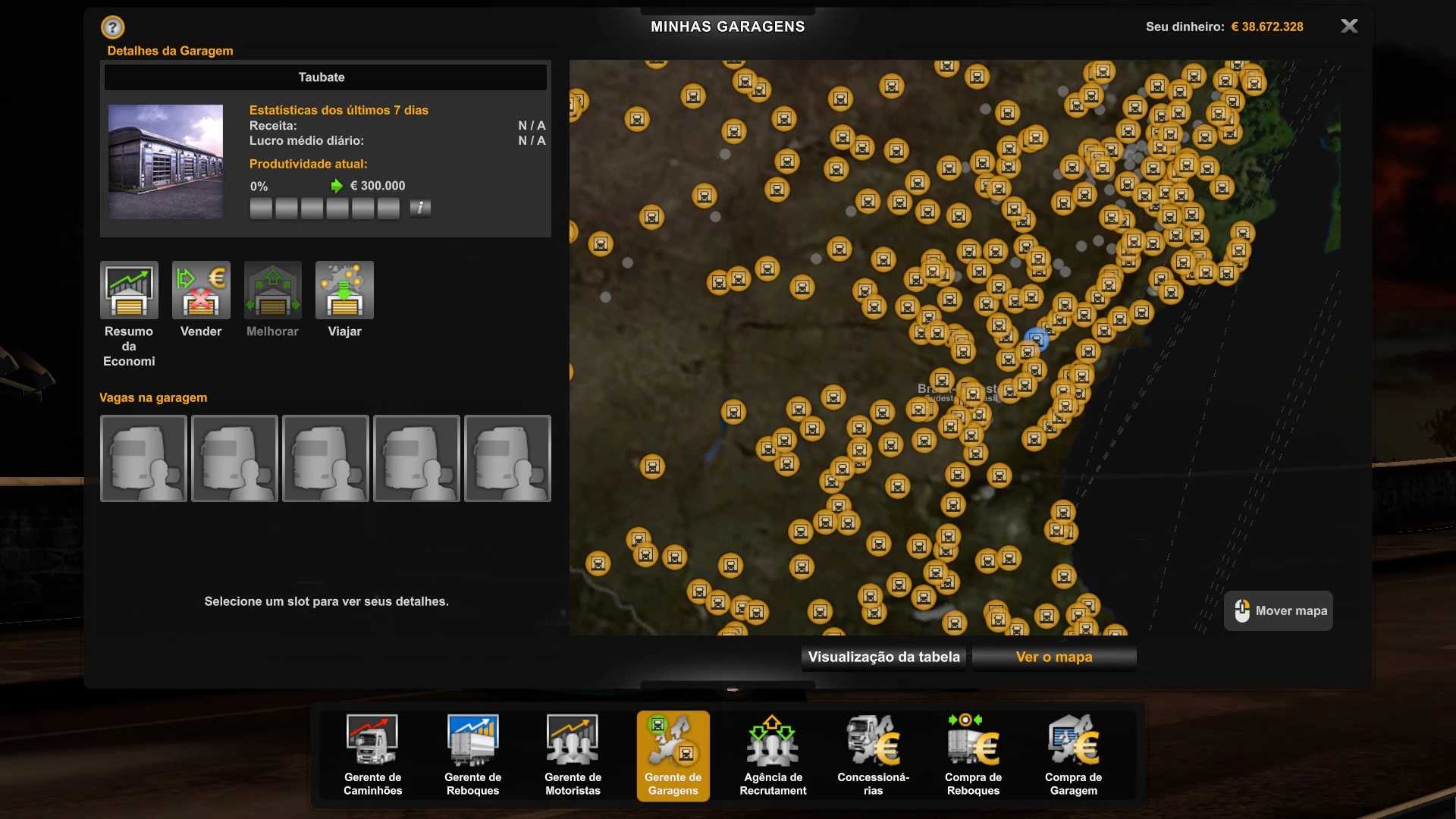Switch to Visualização da tabela tab
This screenshot has height=819, width=1456.
[x=883, y=657]
